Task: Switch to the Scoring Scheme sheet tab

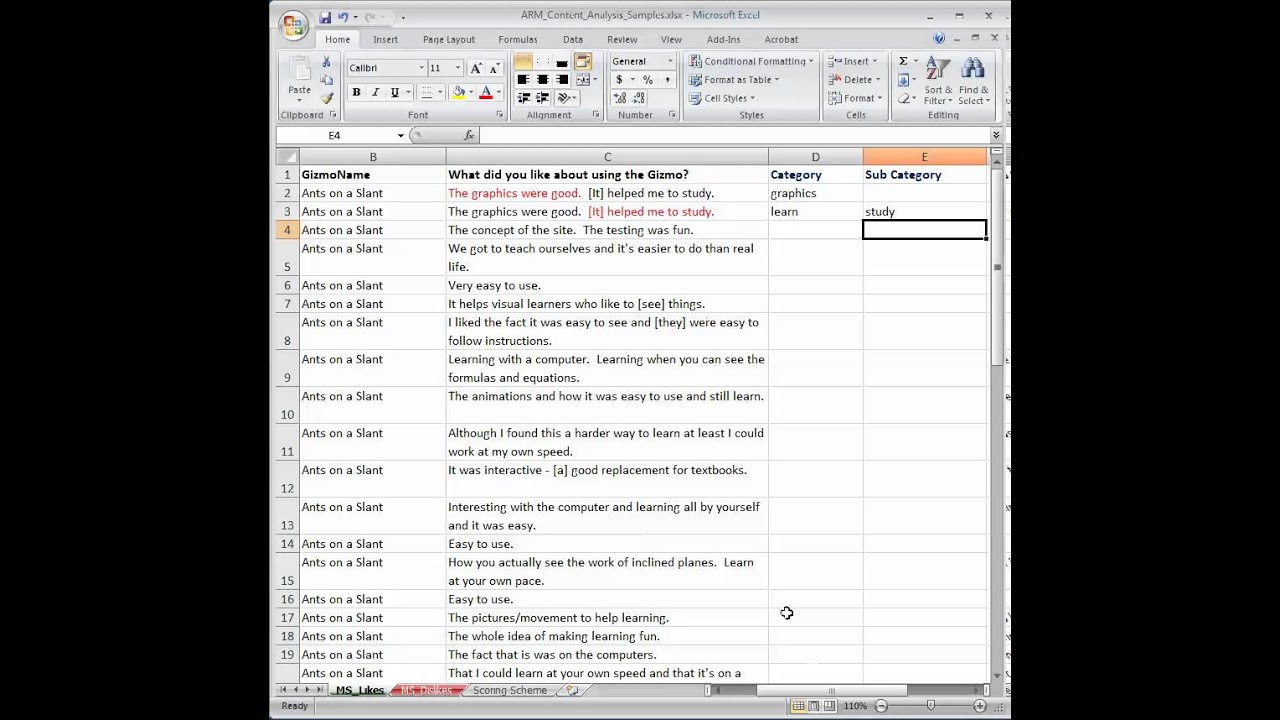Action: click(x=510, y=690)
